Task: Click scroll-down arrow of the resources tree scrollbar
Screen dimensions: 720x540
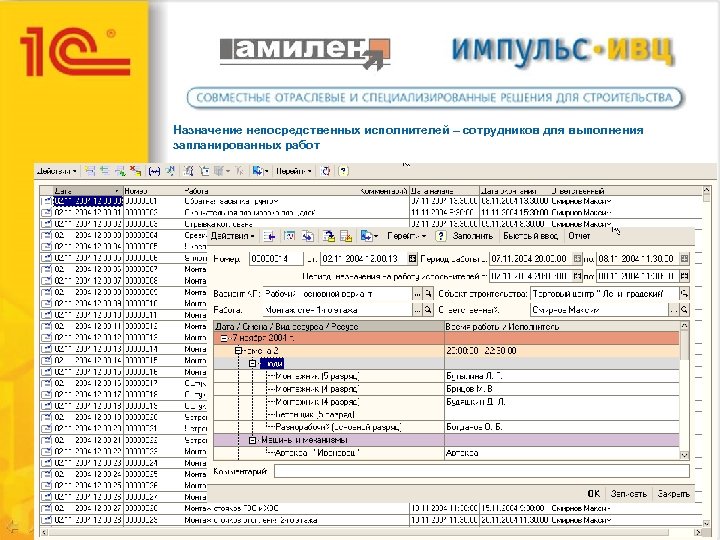Action: coord(684,455)
